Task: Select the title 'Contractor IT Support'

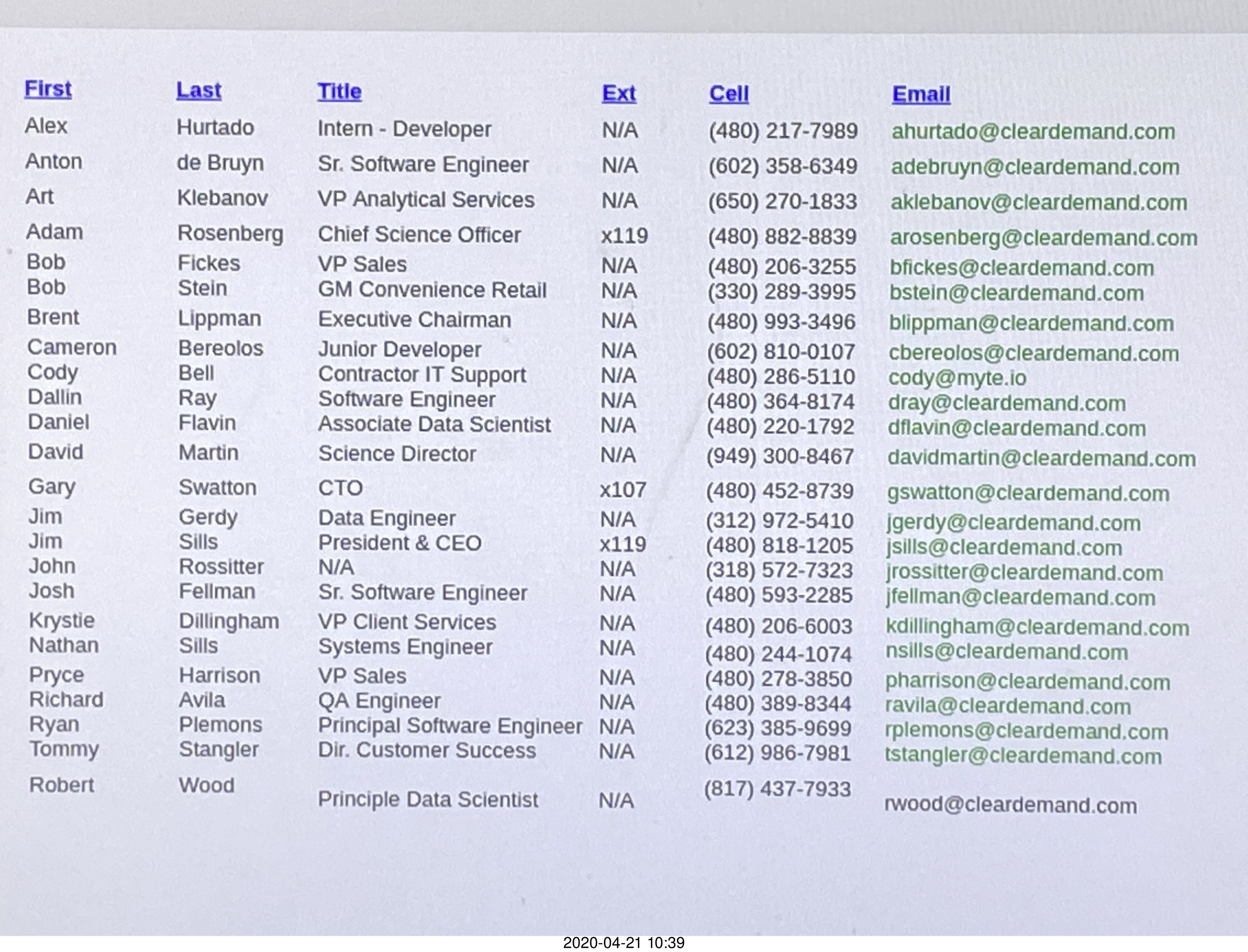Action: (422, 374)
